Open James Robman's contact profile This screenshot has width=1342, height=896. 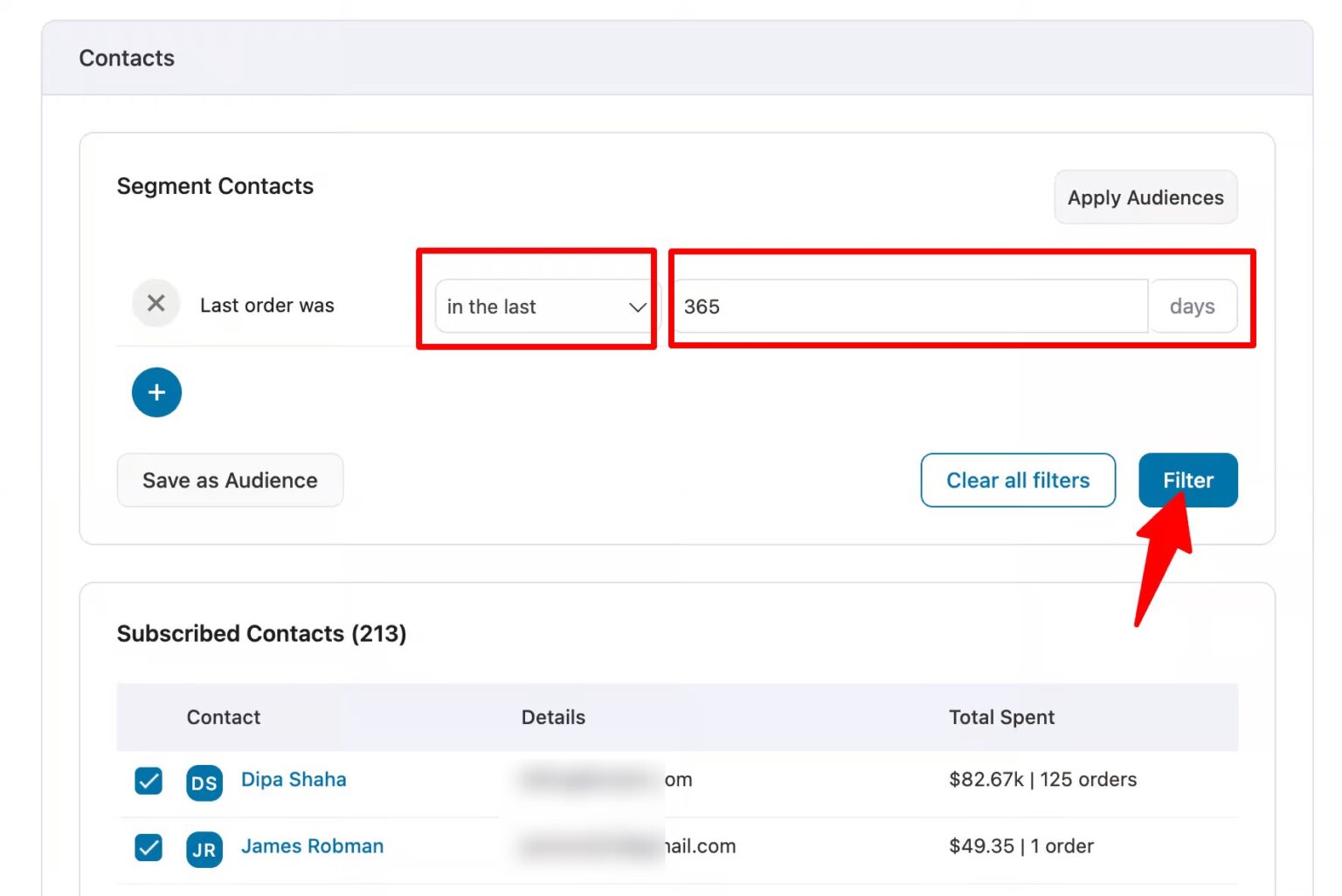coord(312,845)
